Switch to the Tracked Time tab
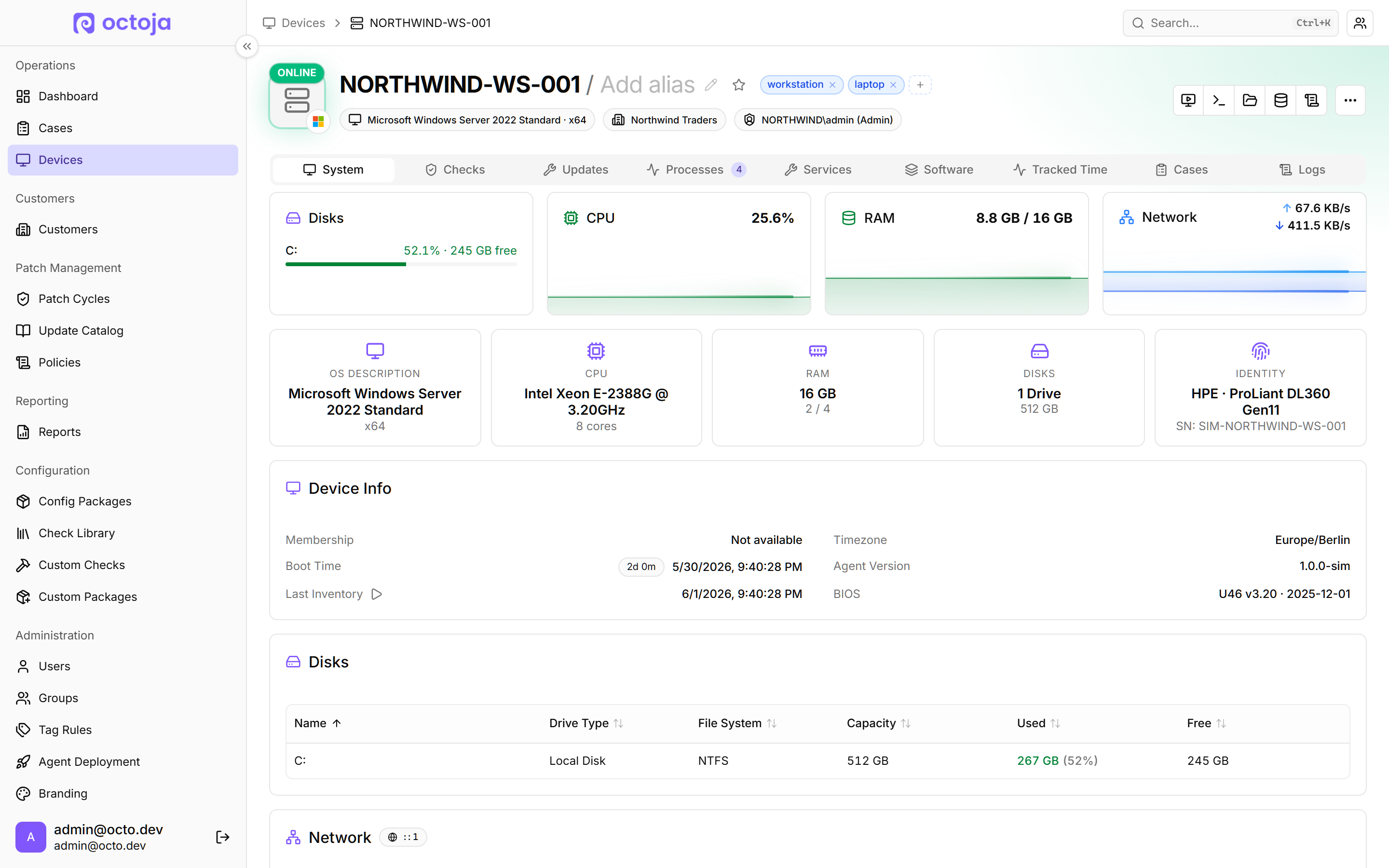Viewport: 1389px width, 868px height. (x=1061, y=170)
